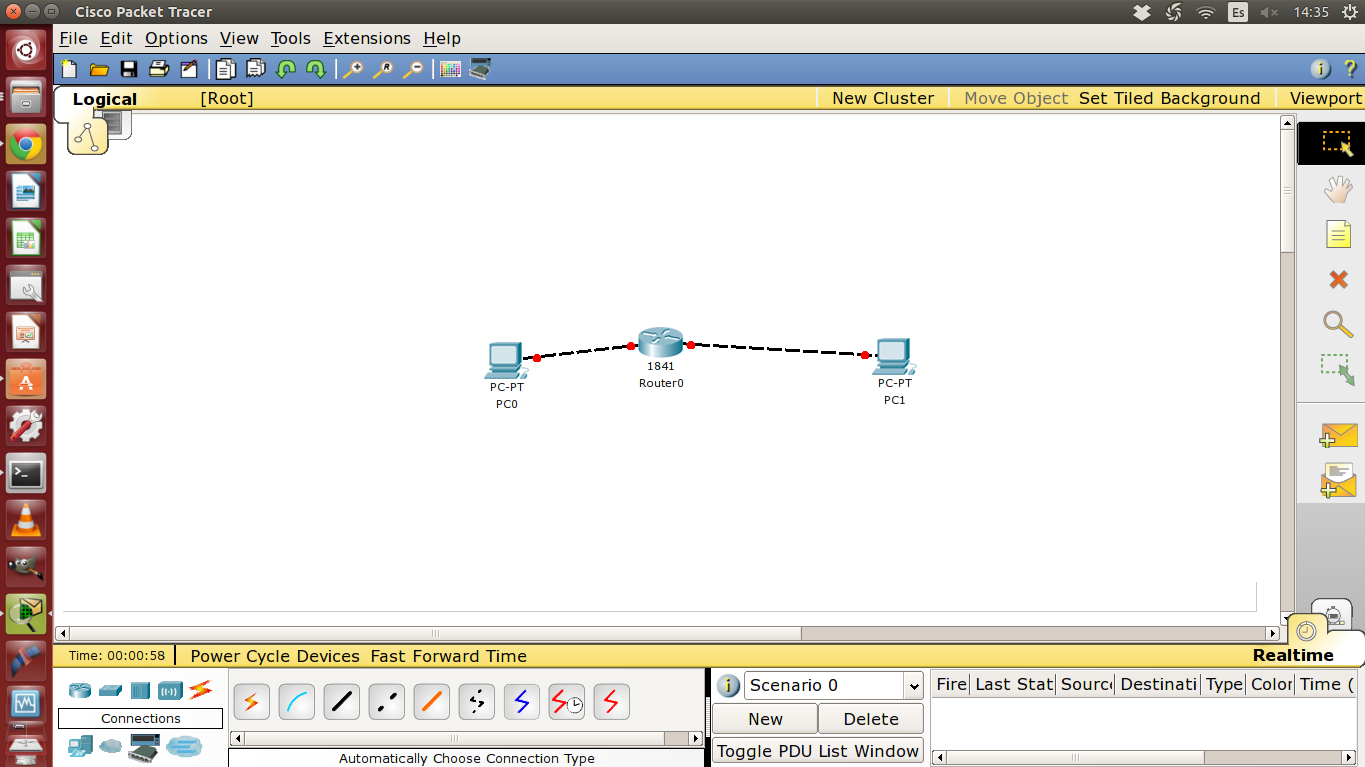Click the New scenario button
The height and width of the screenshot is (767, 1365).
click(x=763, y=718)
